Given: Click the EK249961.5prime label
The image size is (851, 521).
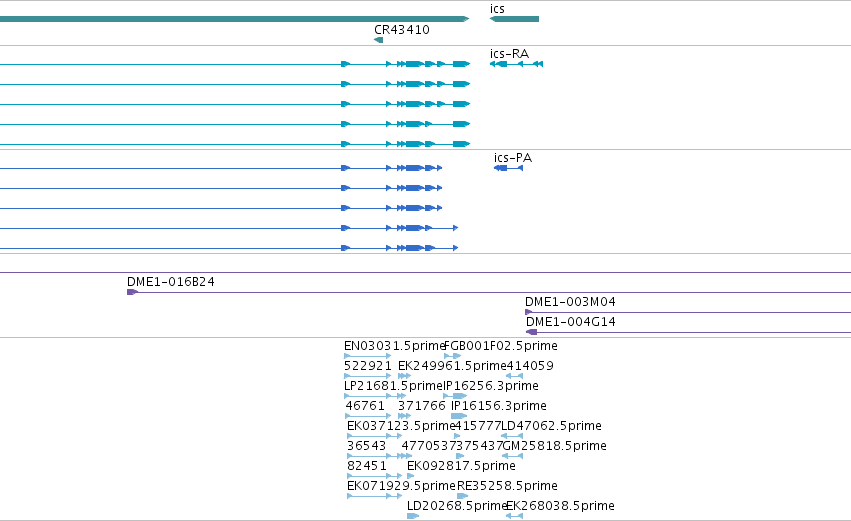Looking at the screenshot, I should coord(452,366).
